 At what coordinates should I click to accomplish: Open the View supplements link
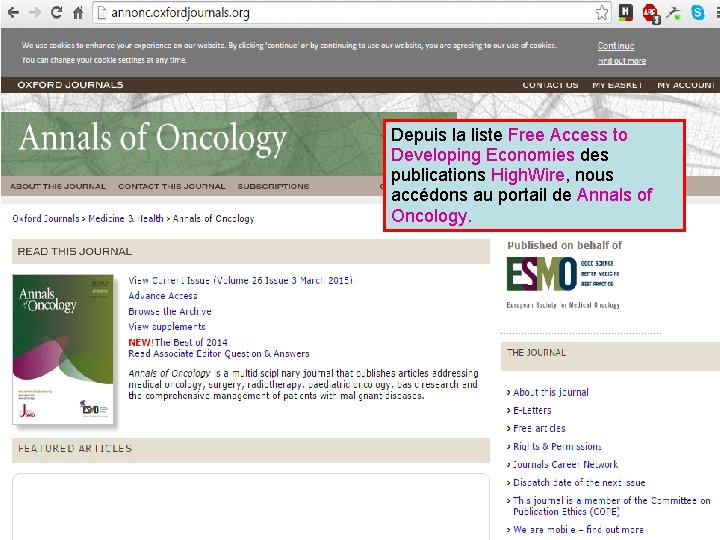point(167,327)
